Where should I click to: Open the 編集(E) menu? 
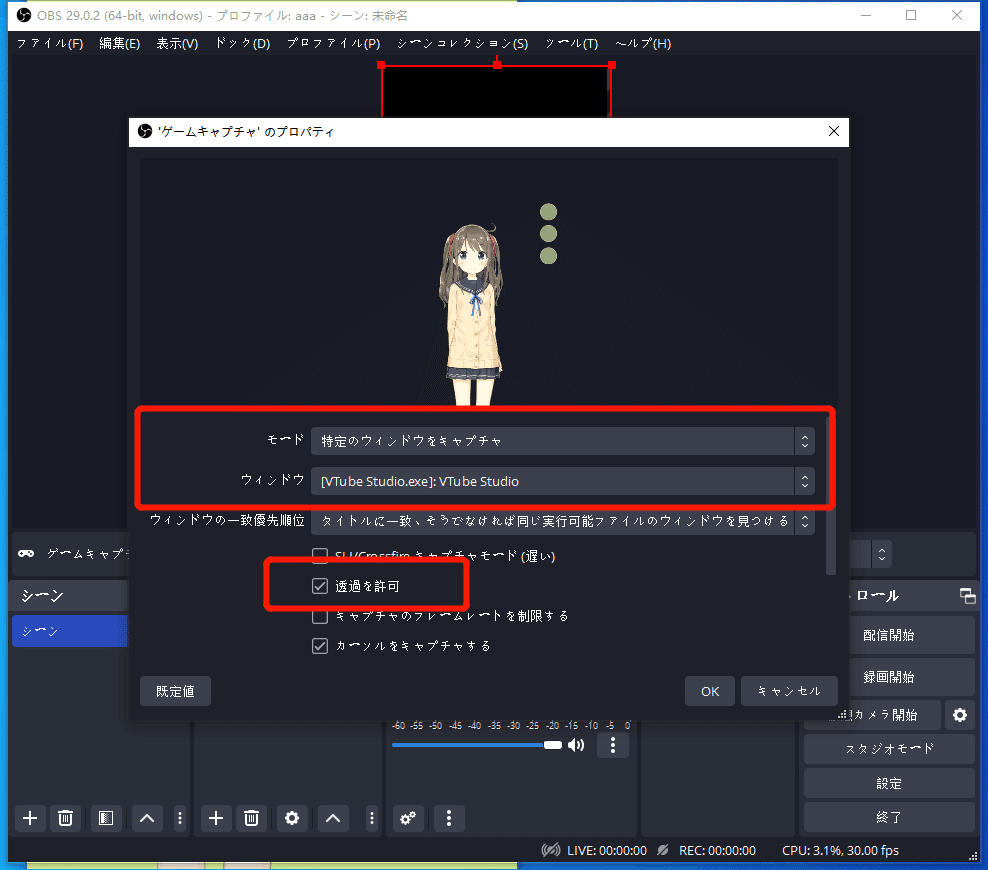pos(120,43)
